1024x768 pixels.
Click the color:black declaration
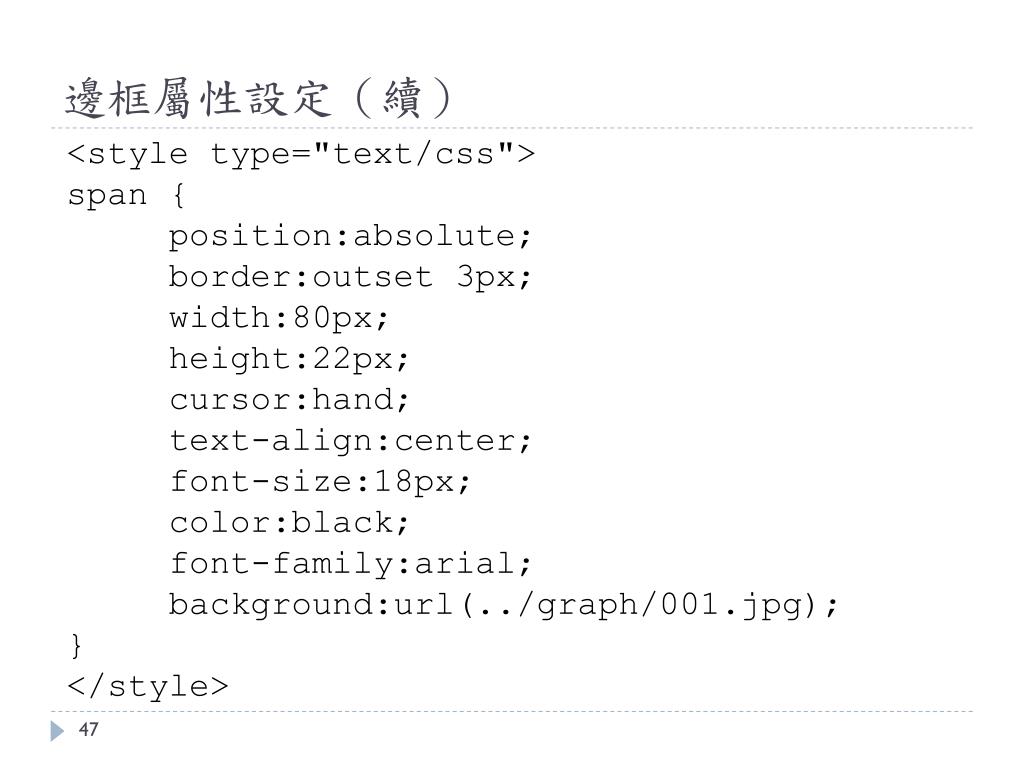(x=289, y=522)
